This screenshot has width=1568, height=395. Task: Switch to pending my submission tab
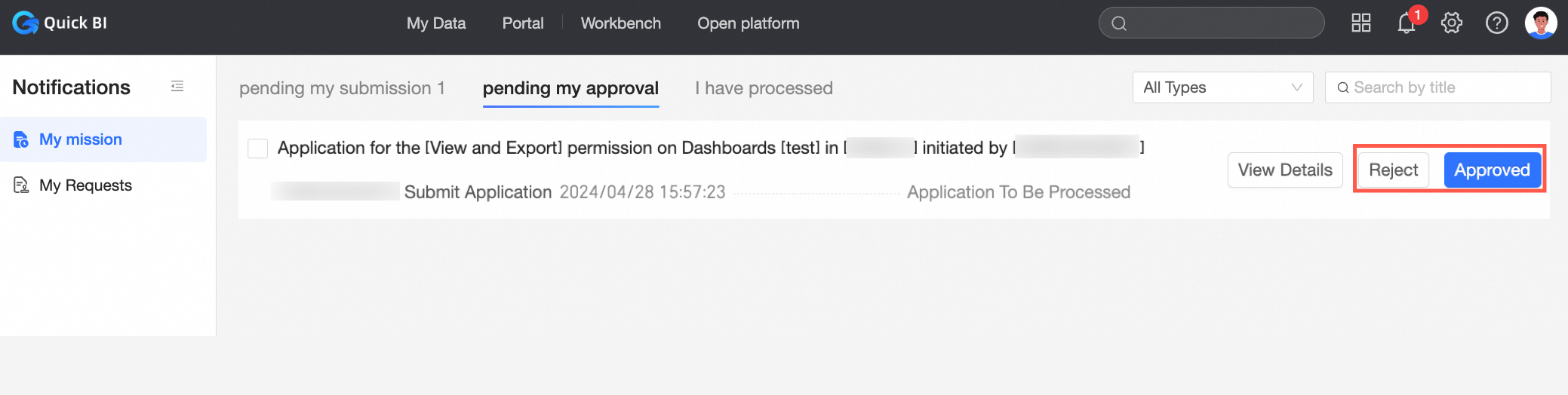click(x=342, y=88)
